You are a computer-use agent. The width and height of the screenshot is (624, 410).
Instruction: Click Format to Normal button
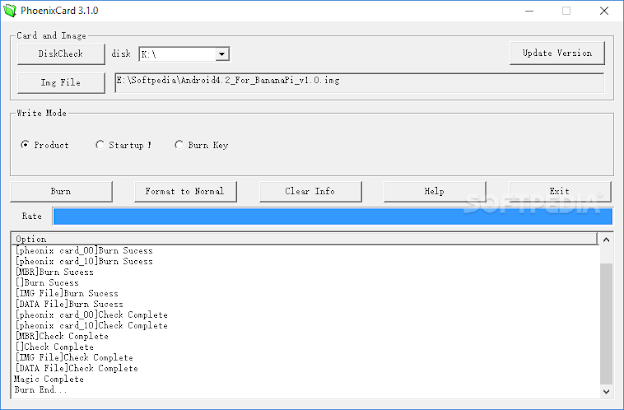[185, 191]
